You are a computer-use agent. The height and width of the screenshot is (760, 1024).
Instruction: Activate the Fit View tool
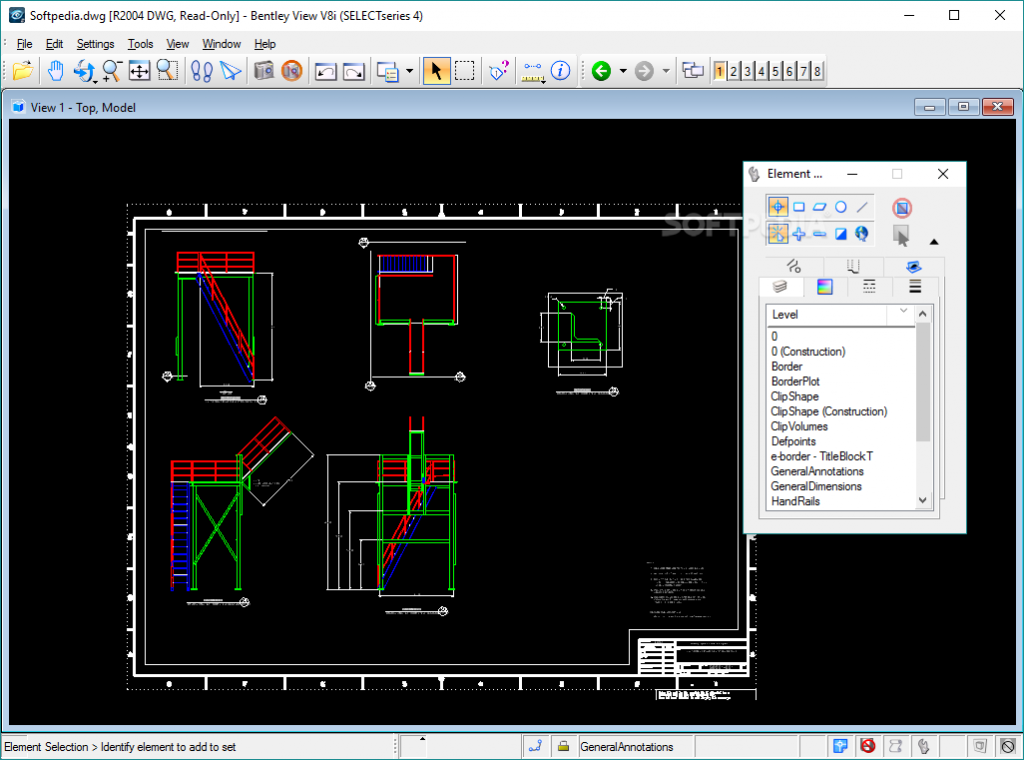point(137,71)
